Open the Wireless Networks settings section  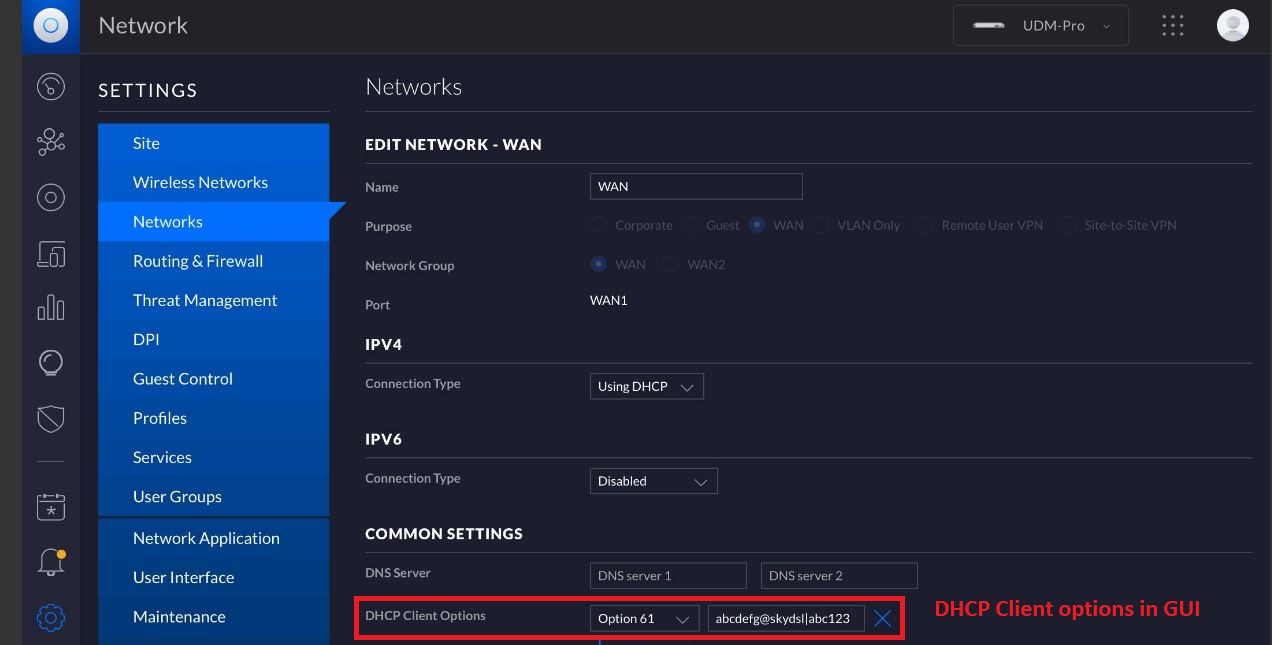[201, 182]
